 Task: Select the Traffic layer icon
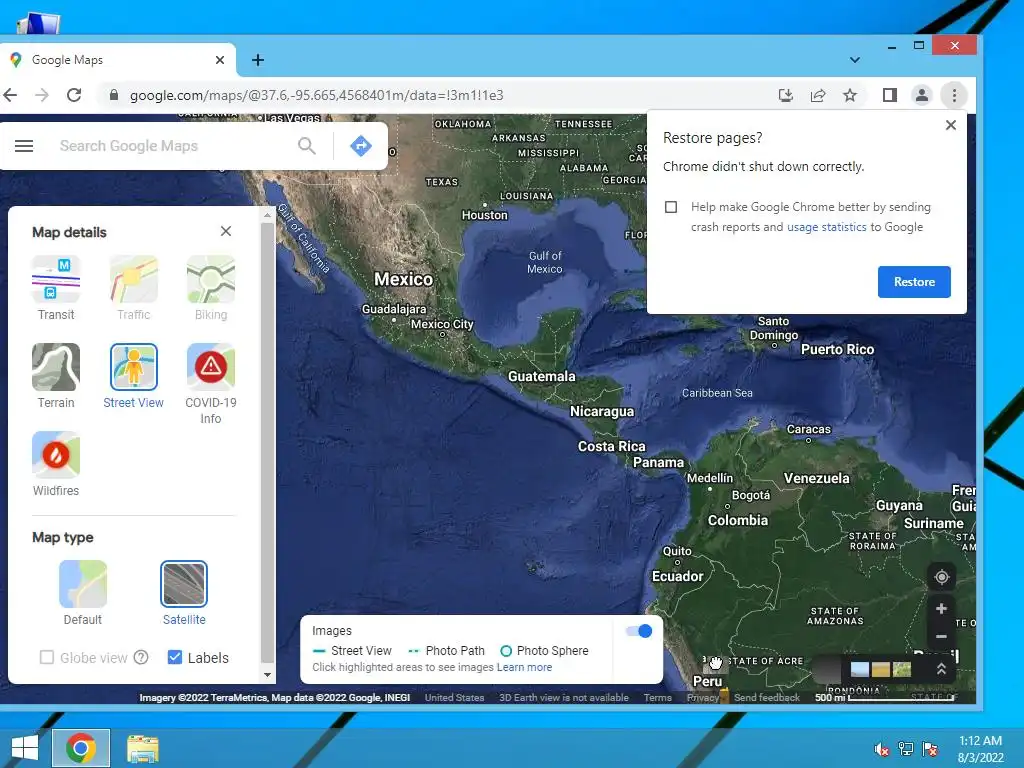click(x=134, y=279)
